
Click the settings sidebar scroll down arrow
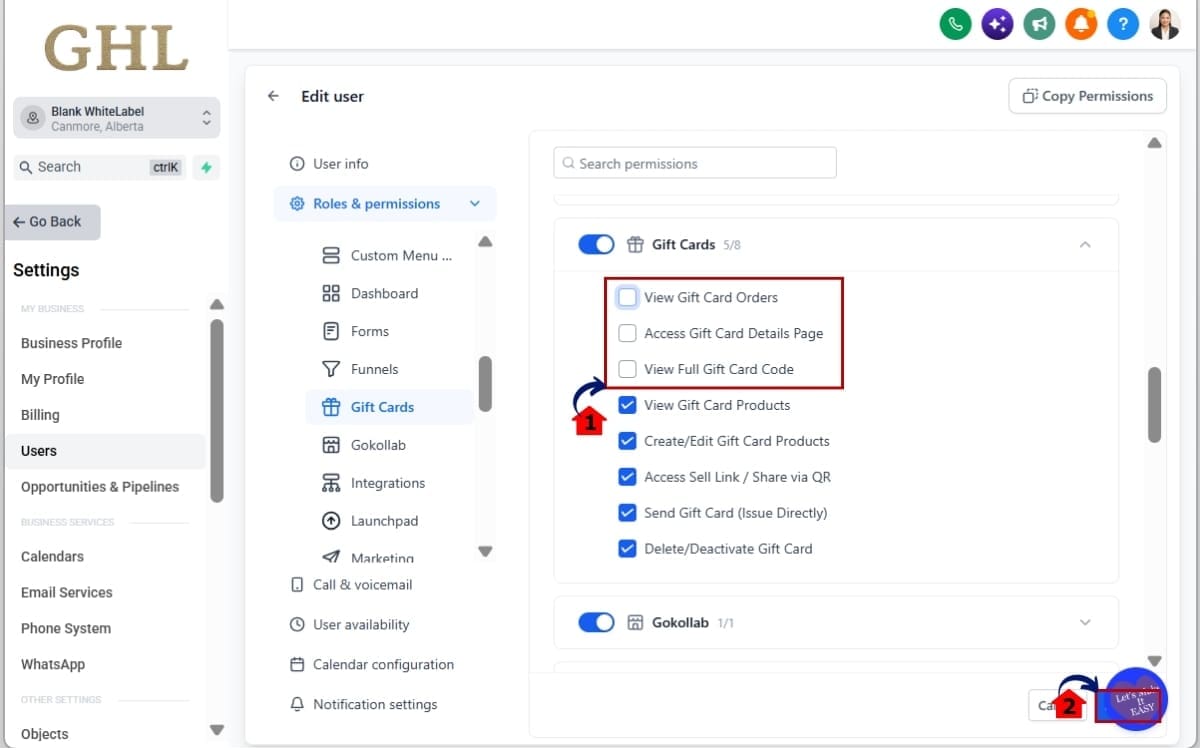click(217, 730)
